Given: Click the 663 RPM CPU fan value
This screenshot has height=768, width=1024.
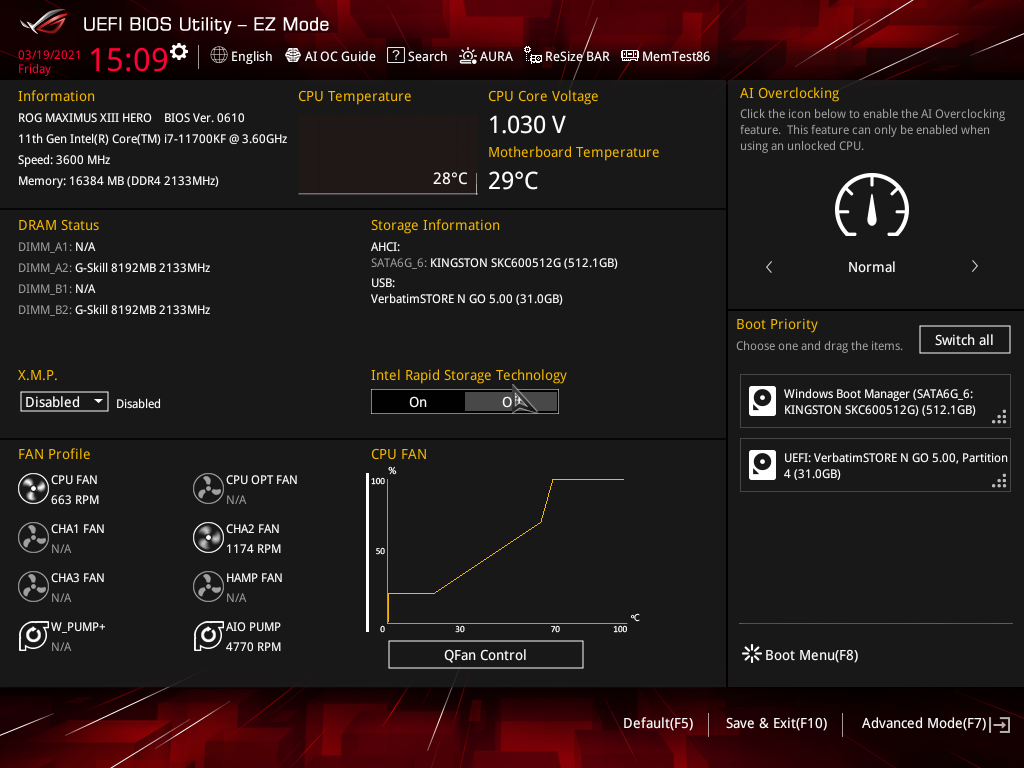Looking at the screenshot, I should pos(75,500).
